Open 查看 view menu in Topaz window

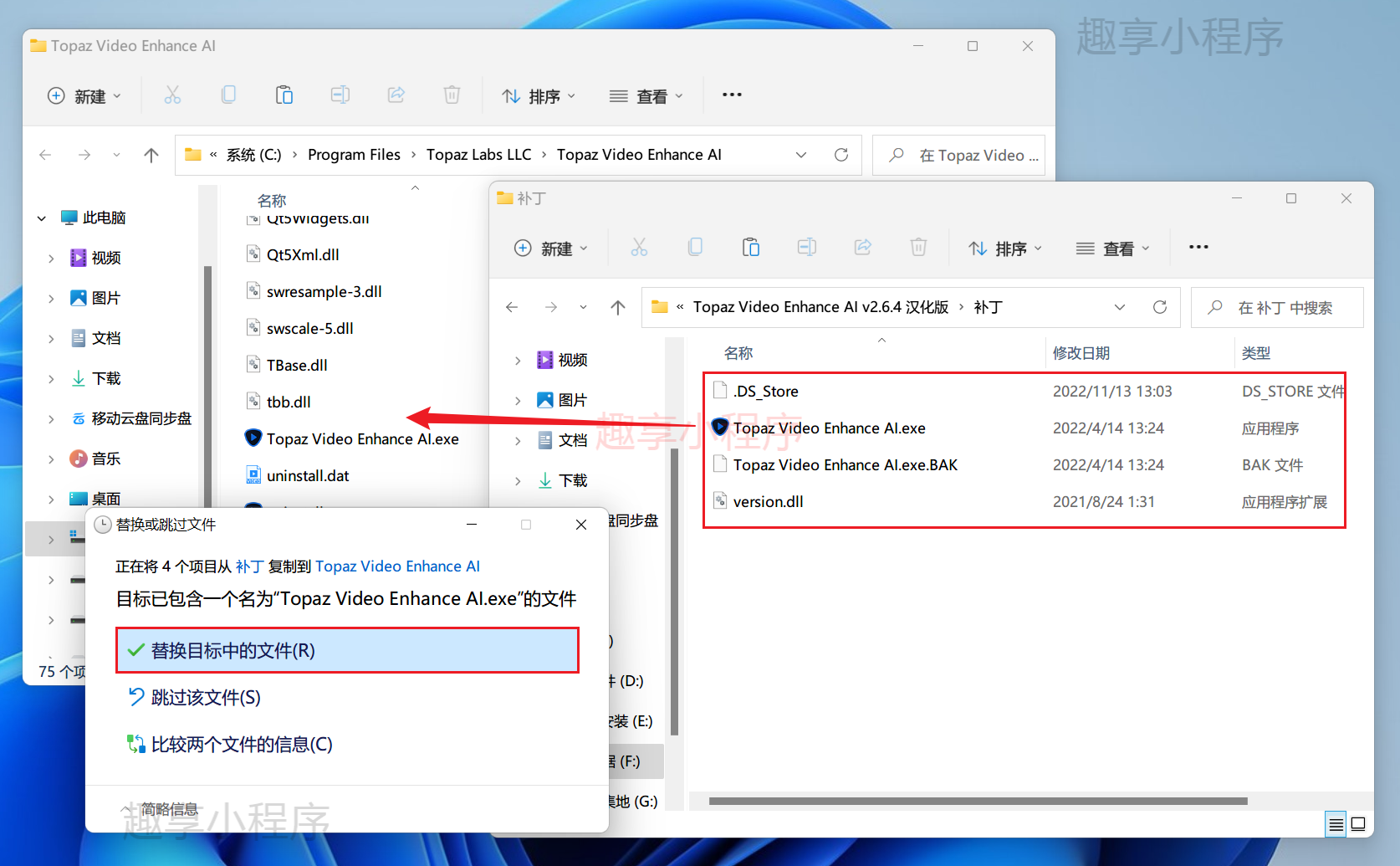[x=646, y=96]
